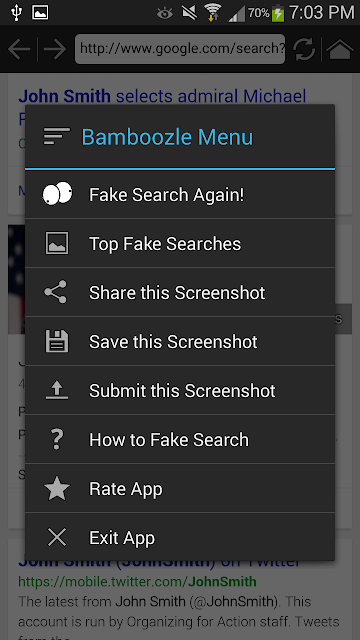Tap the Fake Search Again googly-eyes icon
The width and height of the screenshot is (360, 640).
click(57, 193)
